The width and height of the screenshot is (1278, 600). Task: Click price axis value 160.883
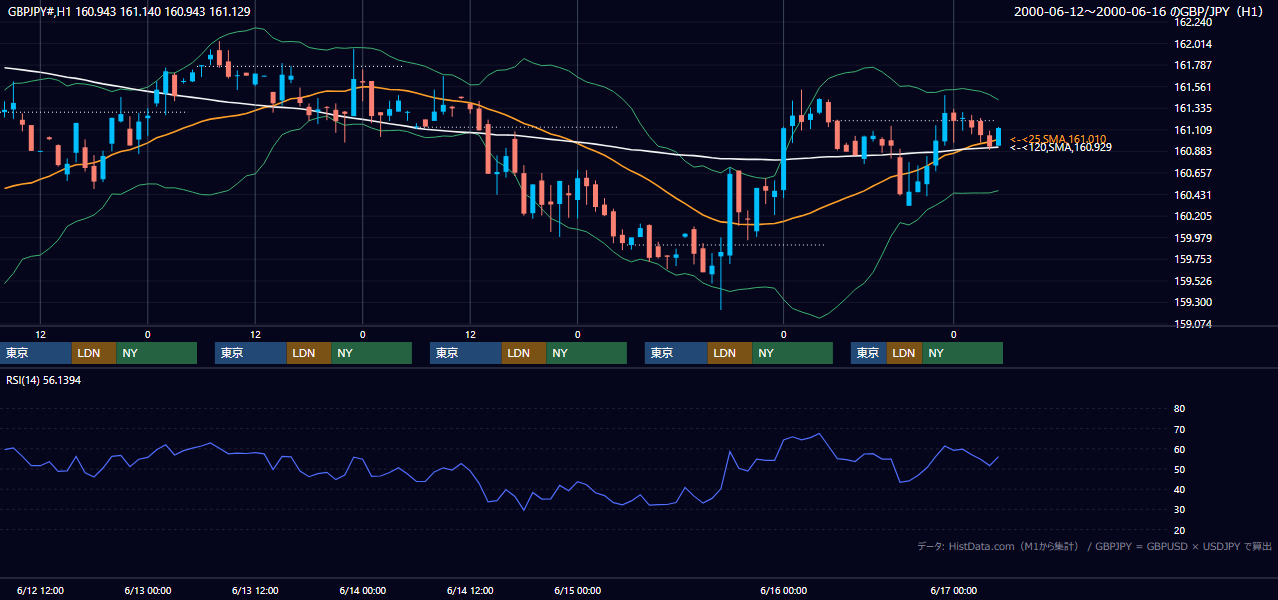tap(1193, 151)
